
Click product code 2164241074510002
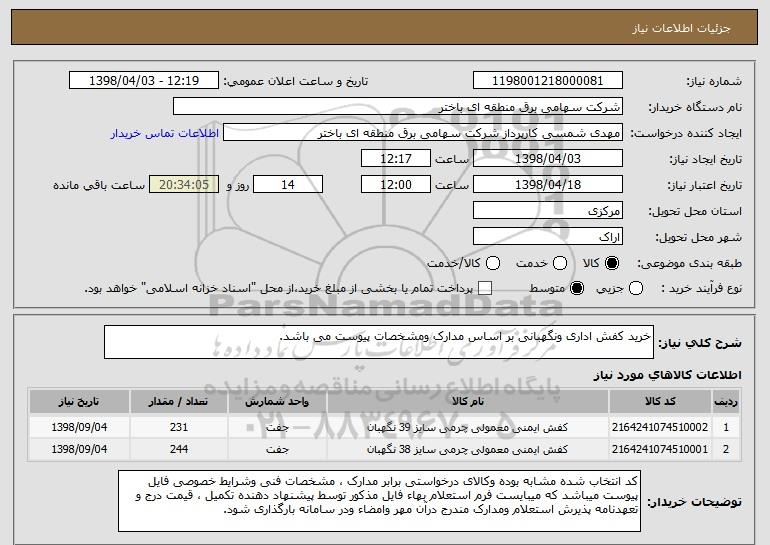(x=660, y=427)
